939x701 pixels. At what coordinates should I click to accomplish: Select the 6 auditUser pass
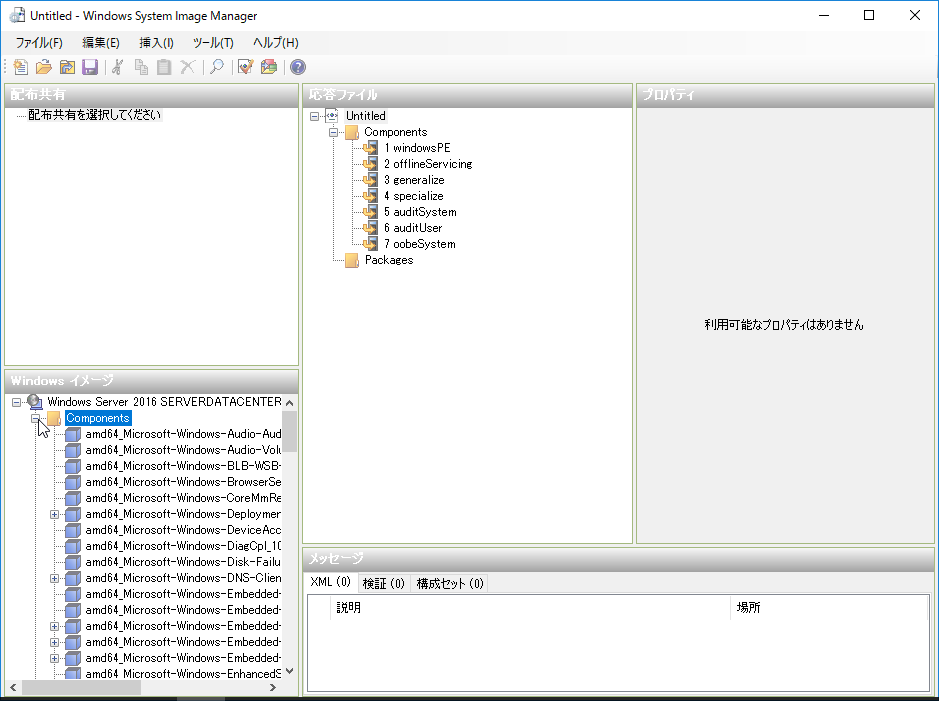(413, 228)
